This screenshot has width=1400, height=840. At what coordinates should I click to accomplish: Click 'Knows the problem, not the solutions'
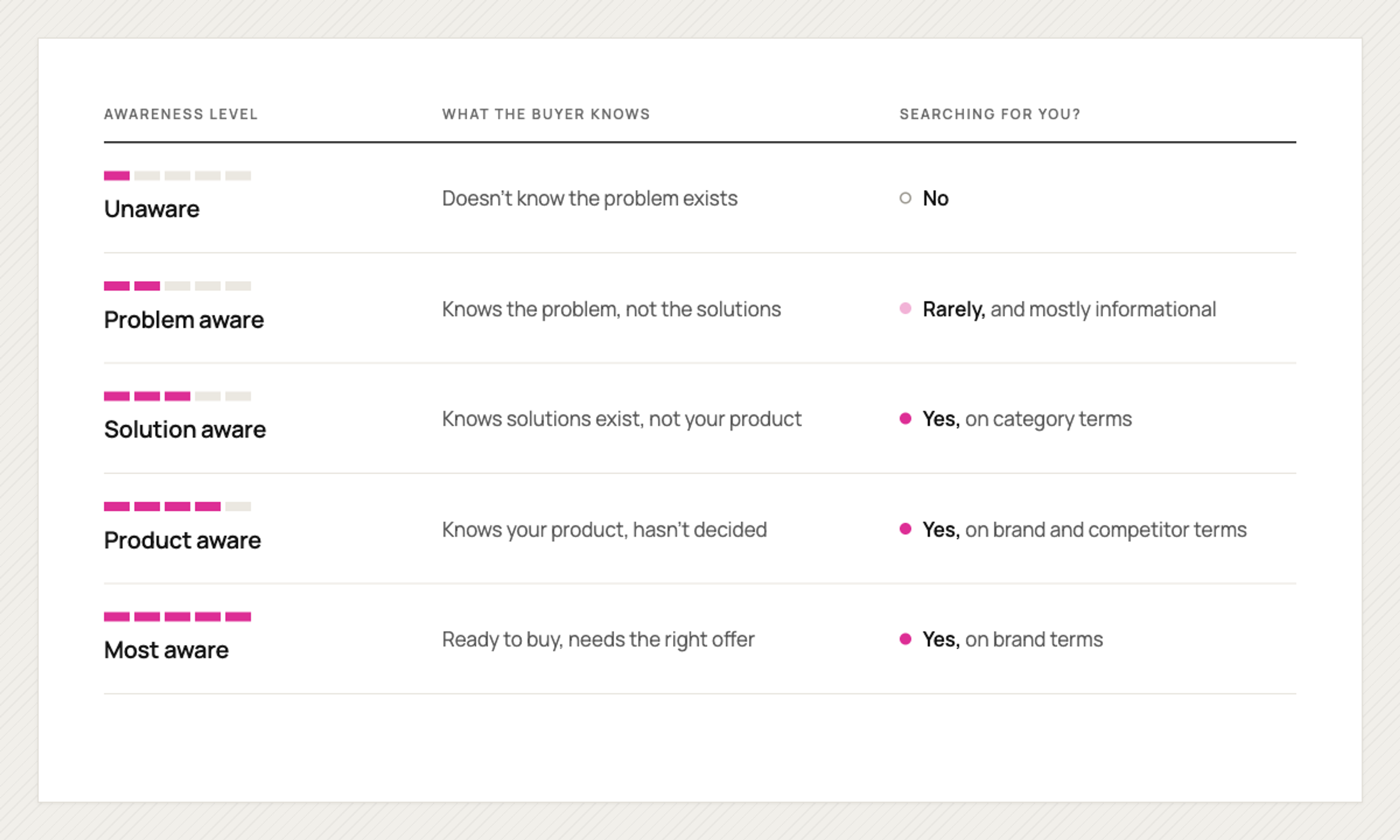pos(611,309)
